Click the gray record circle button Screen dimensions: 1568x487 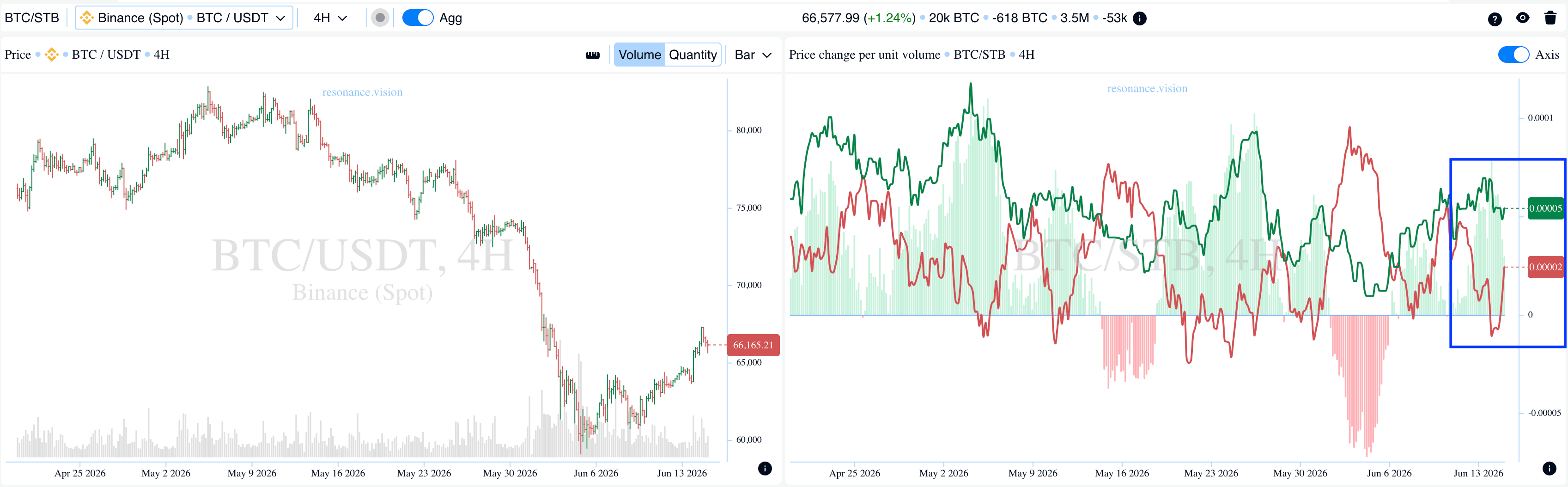[x=380, y=18]
